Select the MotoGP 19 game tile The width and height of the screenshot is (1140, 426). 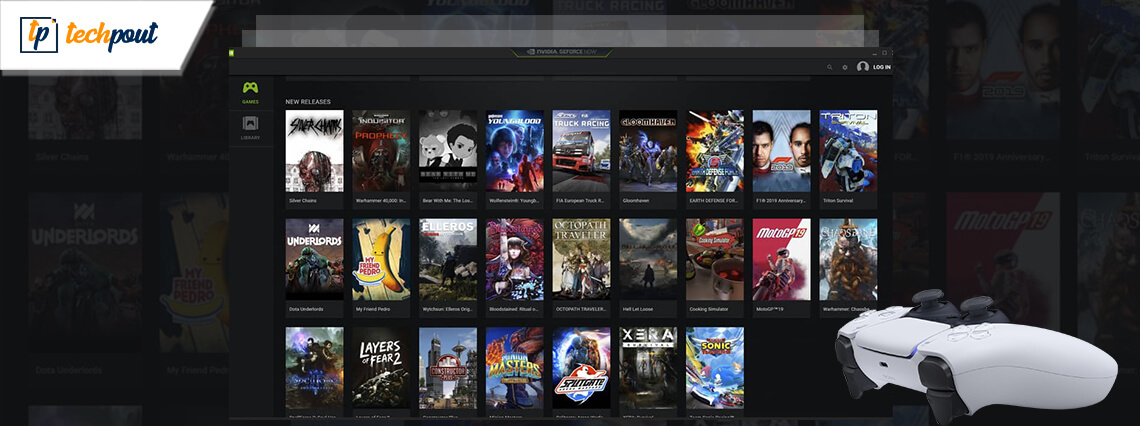pos(781,259)
